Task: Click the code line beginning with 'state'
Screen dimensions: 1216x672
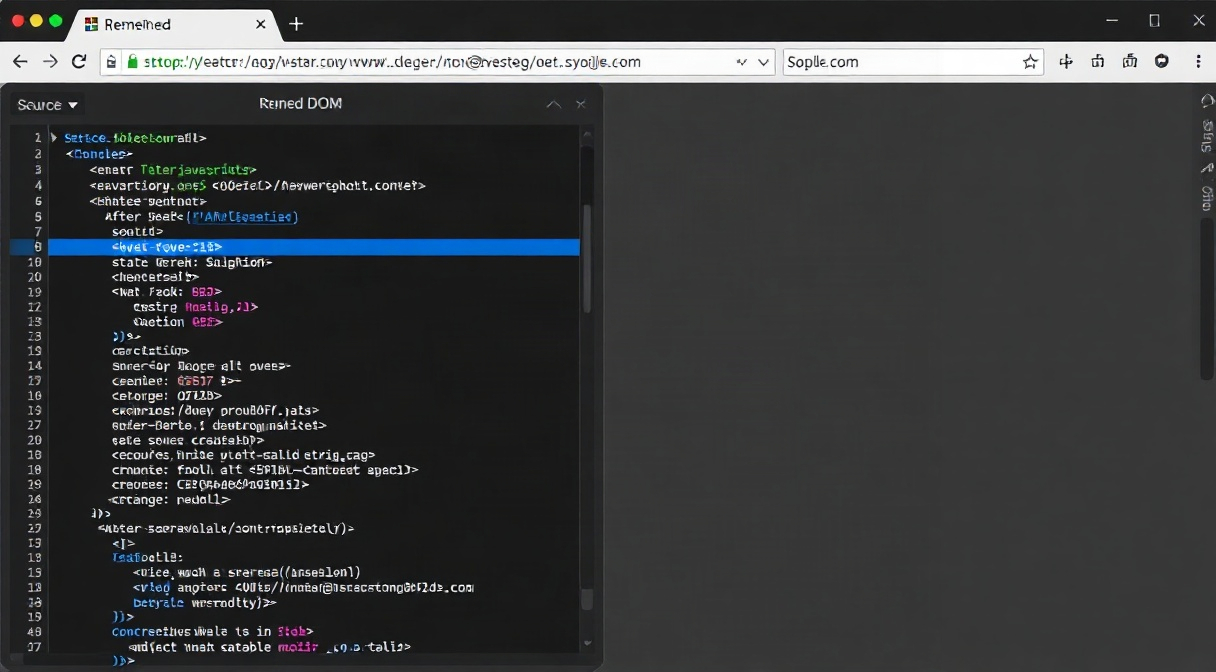Action: pos(192,262)
